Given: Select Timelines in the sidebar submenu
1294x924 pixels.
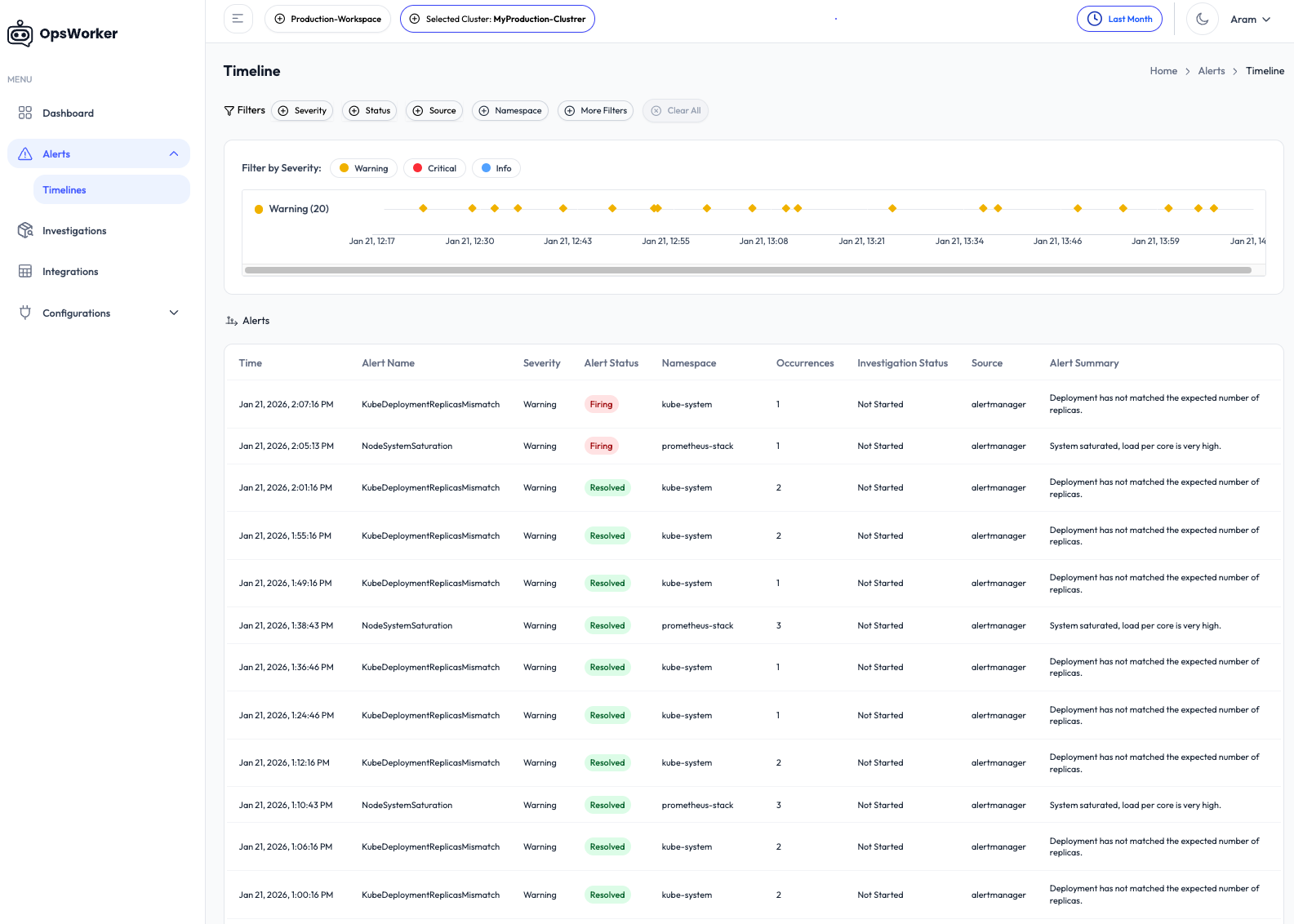Looking at the screenshot, I should [x=64, y=189].
